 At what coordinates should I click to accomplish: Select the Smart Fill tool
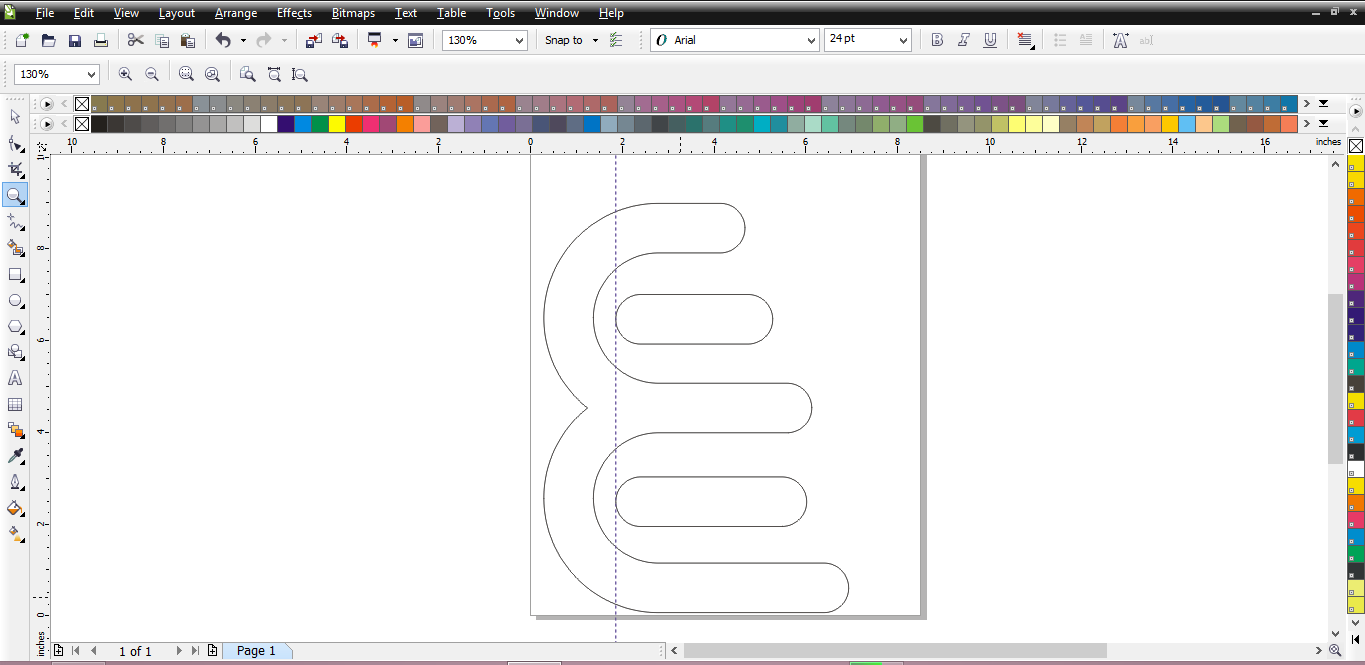pyautogui.click(x=15, y=247)
